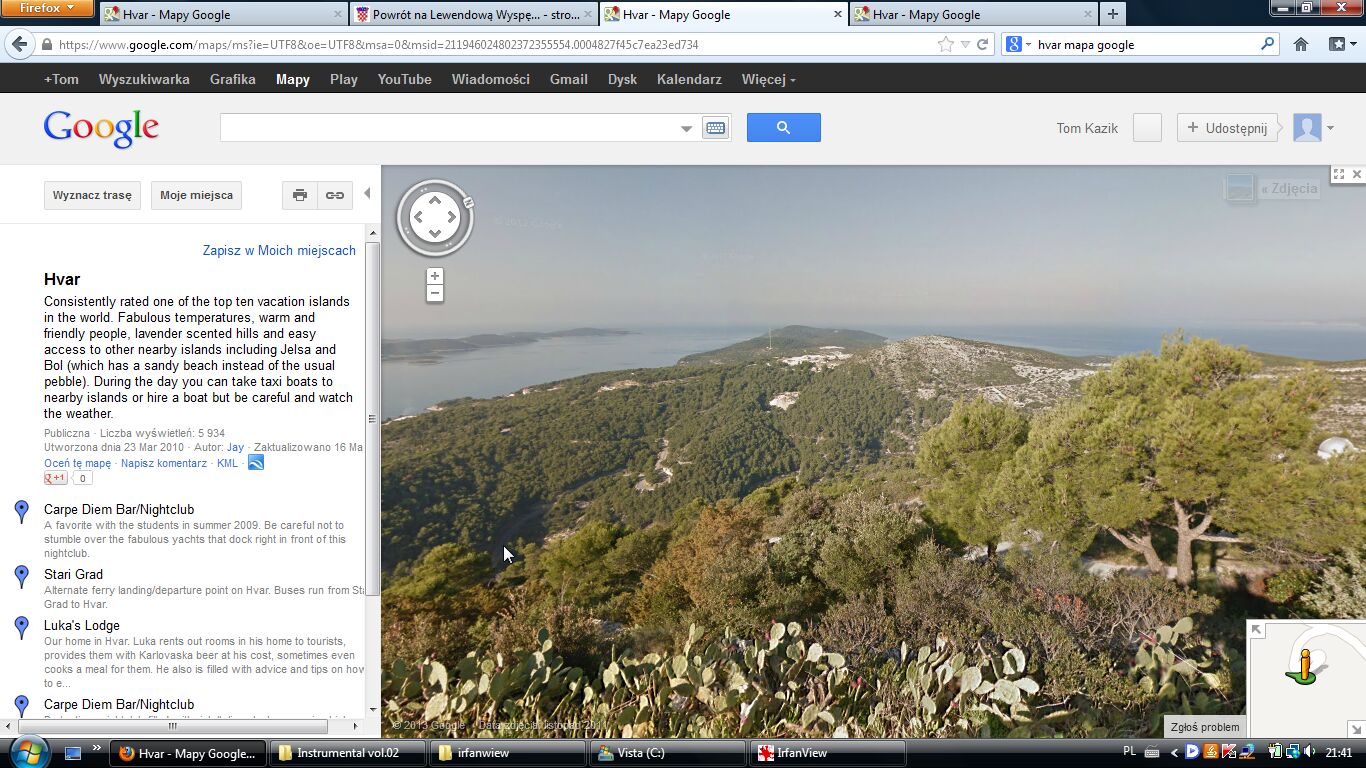Click the Google Earth KML icon

pos(256,463)
